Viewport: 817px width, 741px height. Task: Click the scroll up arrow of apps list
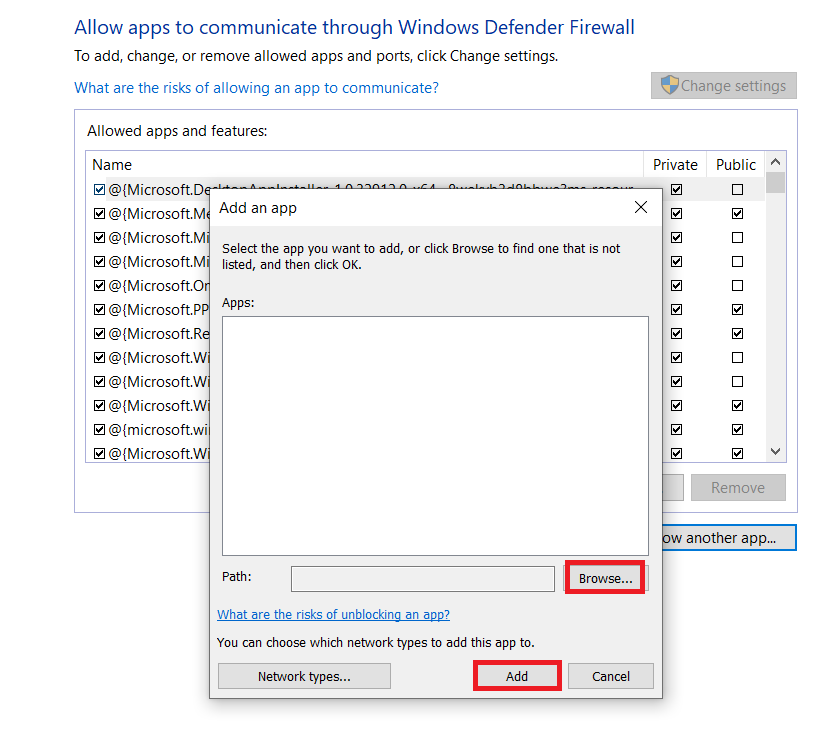(775, 163)
